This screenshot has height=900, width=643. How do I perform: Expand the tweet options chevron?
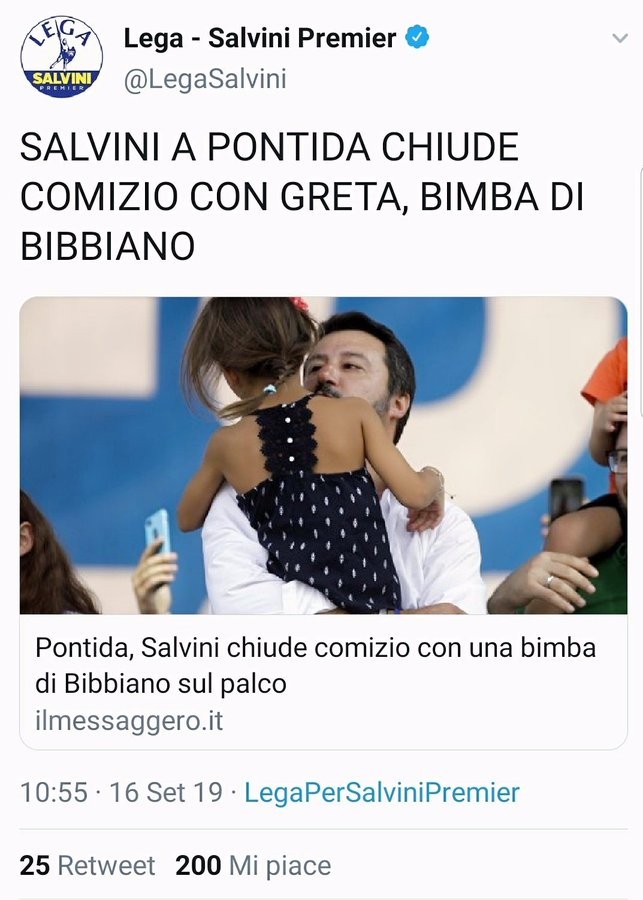620,38
